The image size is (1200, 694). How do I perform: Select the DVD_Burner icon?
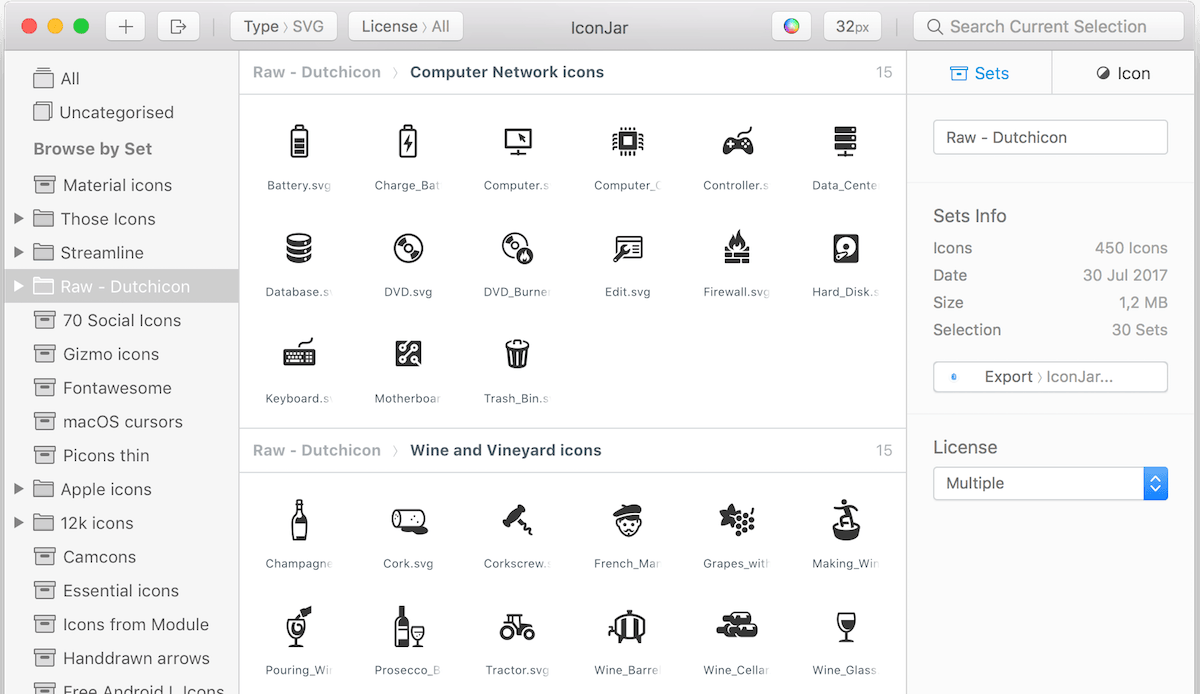tap(517, 248)
